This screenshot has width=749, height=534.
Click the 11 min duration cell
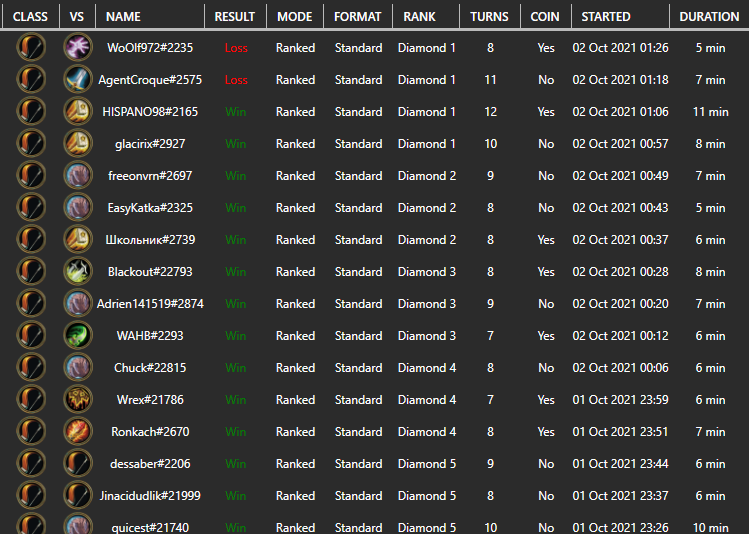tap(710, 112)
